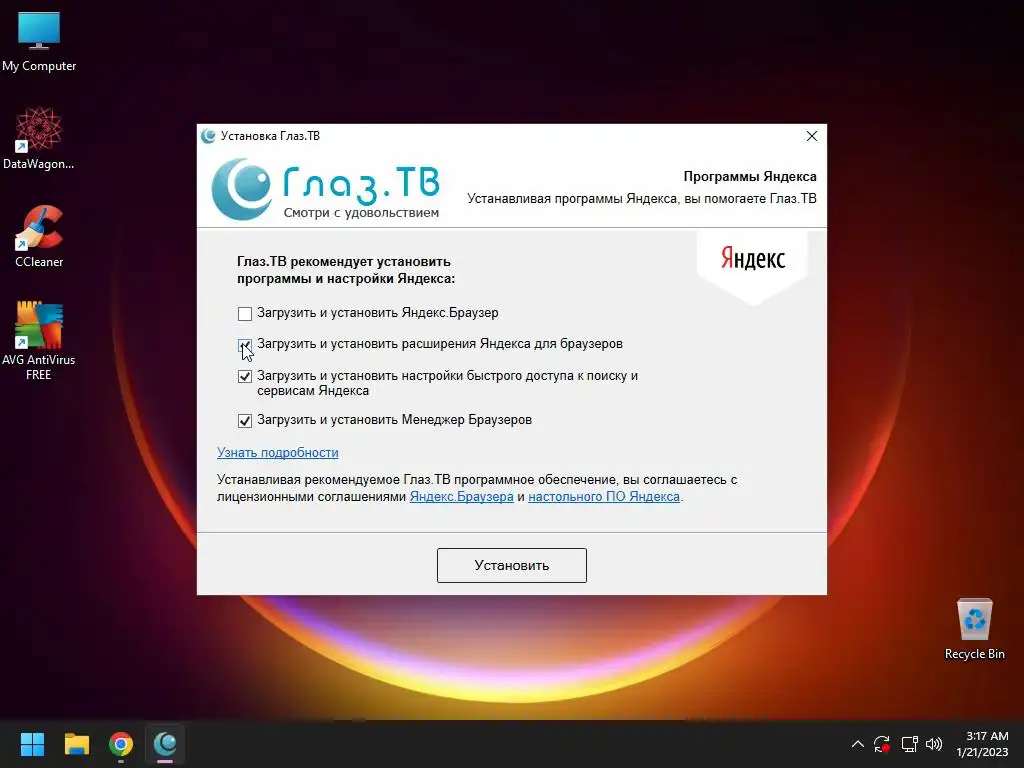Show hidden system tray icons

(x=857, y=744)
